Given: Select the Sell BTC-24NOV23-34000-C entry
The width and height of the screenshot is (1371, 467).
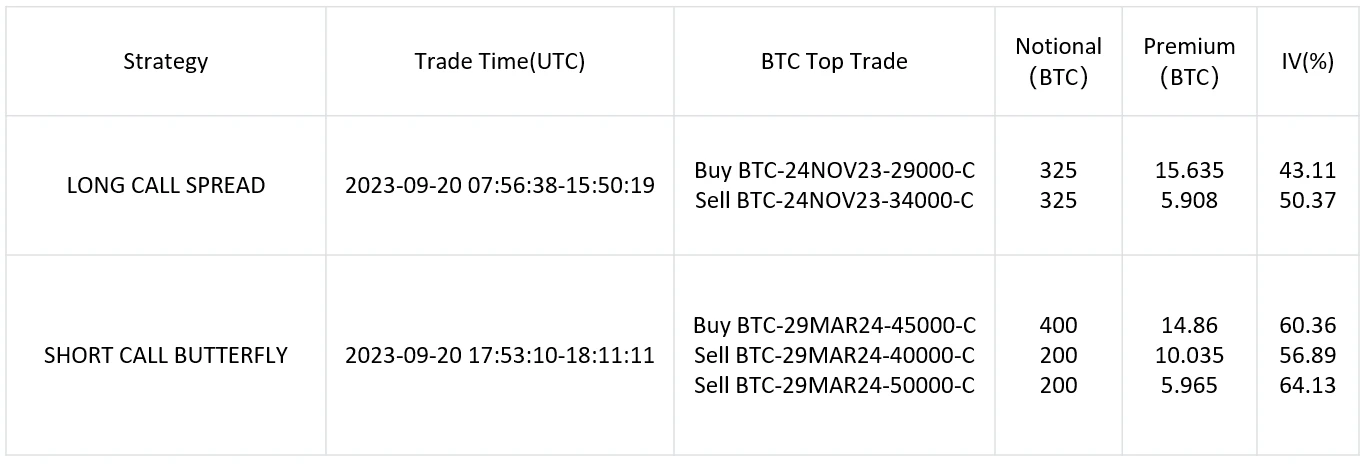Looking at the screenshot, I should coord(834,200).
